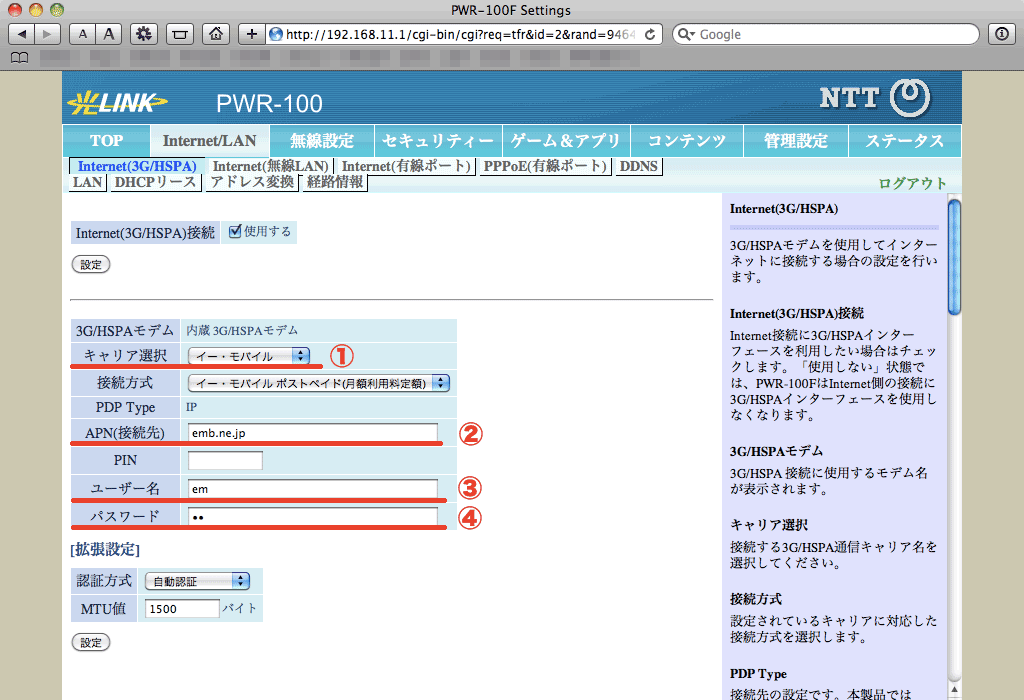Go back with the Safari back arrow

22,34
